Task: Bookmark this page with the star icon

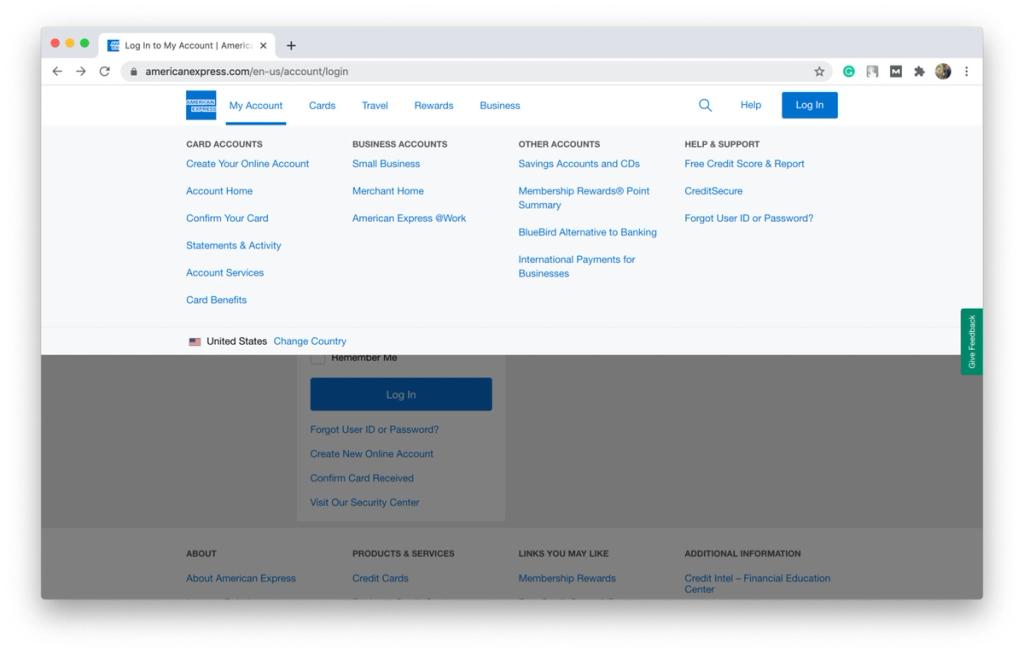Action: pos(819,72)
